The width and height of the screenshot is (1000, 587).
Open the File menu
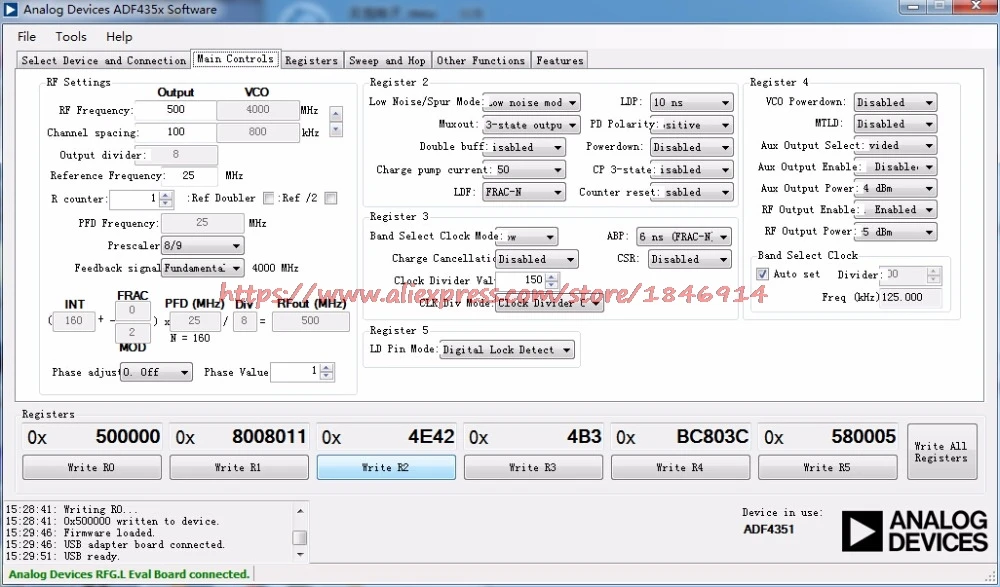click(x=26, y=36)
